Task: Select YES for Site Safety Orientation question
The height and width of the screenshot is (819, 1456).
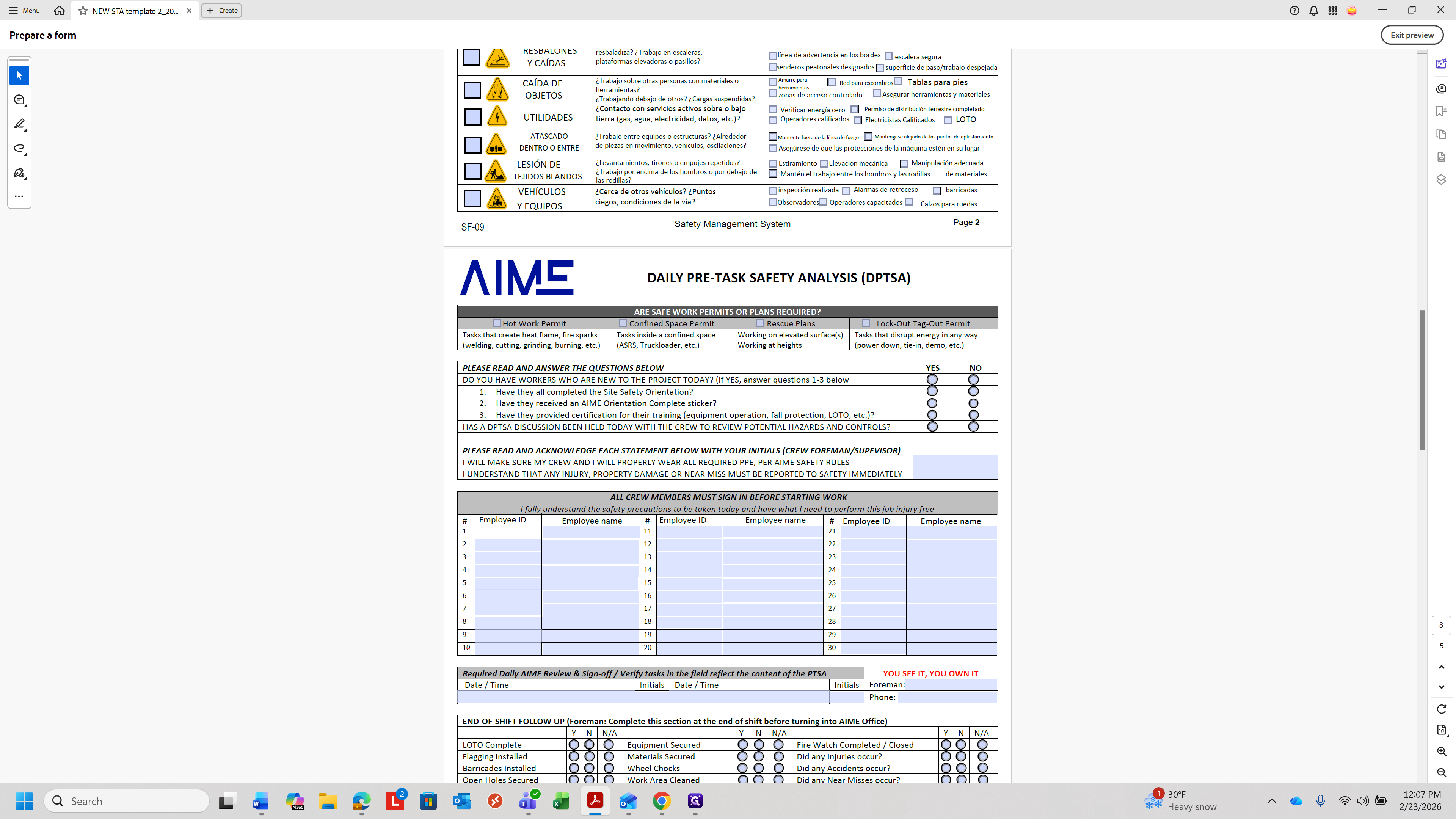Action: tap(932, 391)
